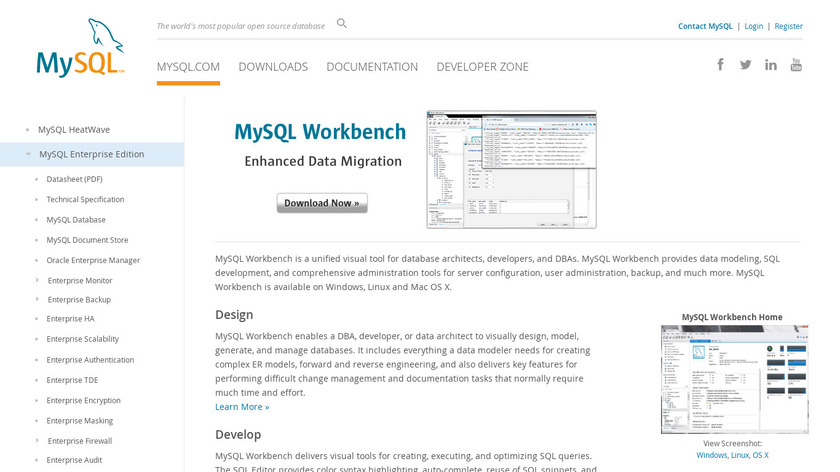Screen dimensions: 840x472
Task: Click the Login link
Action: [x=753, y=26]
